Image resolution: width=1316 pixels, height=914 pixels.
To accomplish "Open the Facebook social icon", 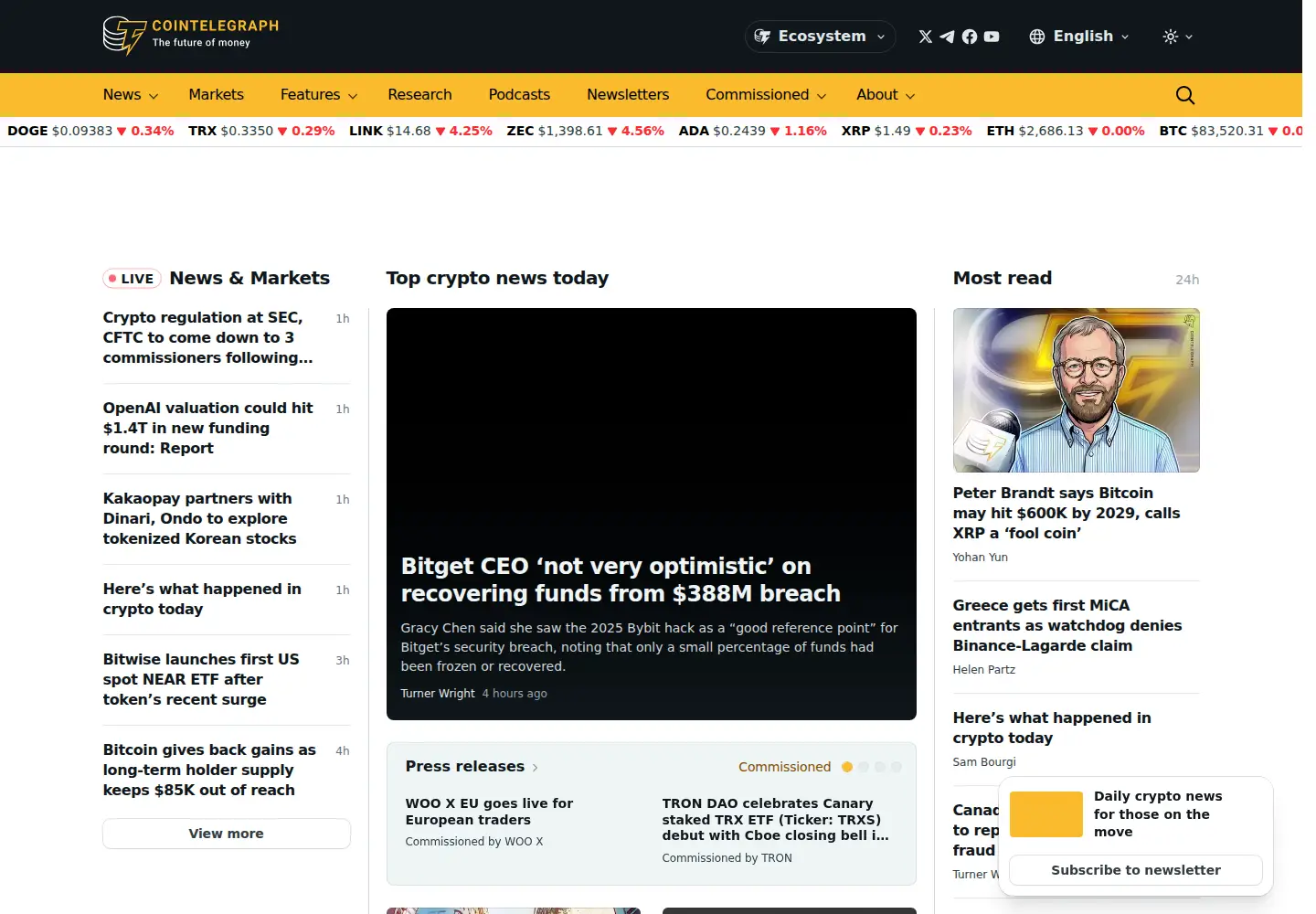I will coord(970,37).
